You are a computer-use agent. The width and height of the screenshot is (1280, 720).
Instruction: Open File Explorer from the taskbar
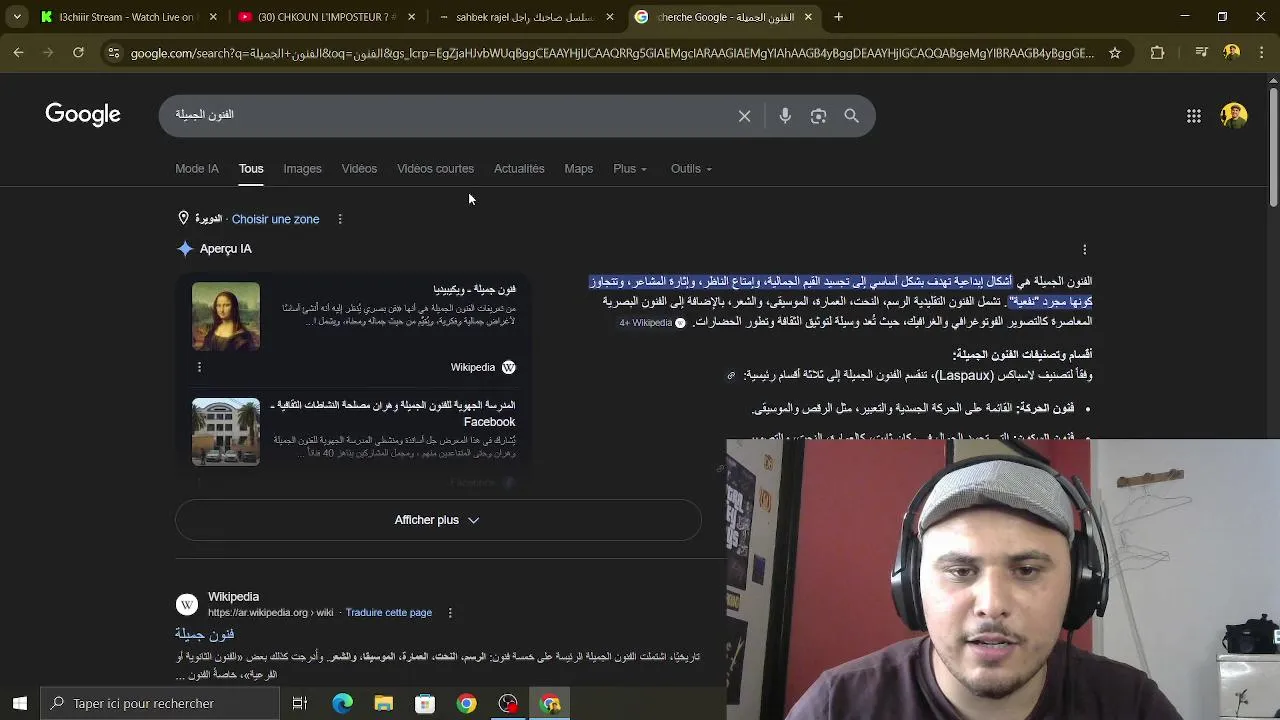(x=384, y=703)
